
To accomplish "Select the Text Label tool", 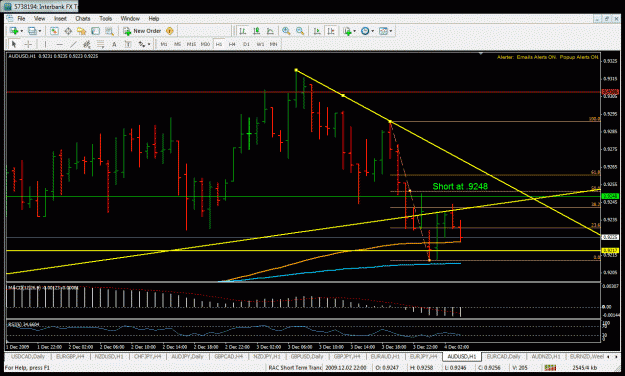I will [128, 44].
